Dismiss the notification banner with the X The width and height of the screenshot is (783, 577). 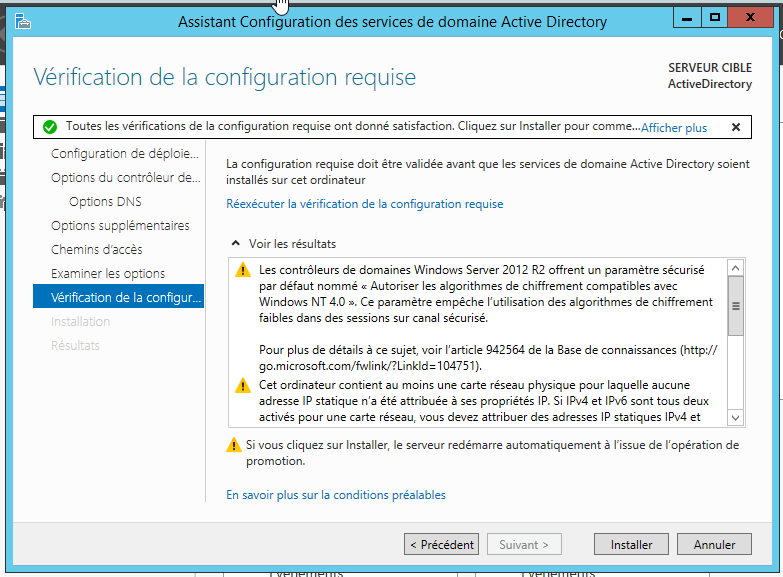click(x=736, y=127)
